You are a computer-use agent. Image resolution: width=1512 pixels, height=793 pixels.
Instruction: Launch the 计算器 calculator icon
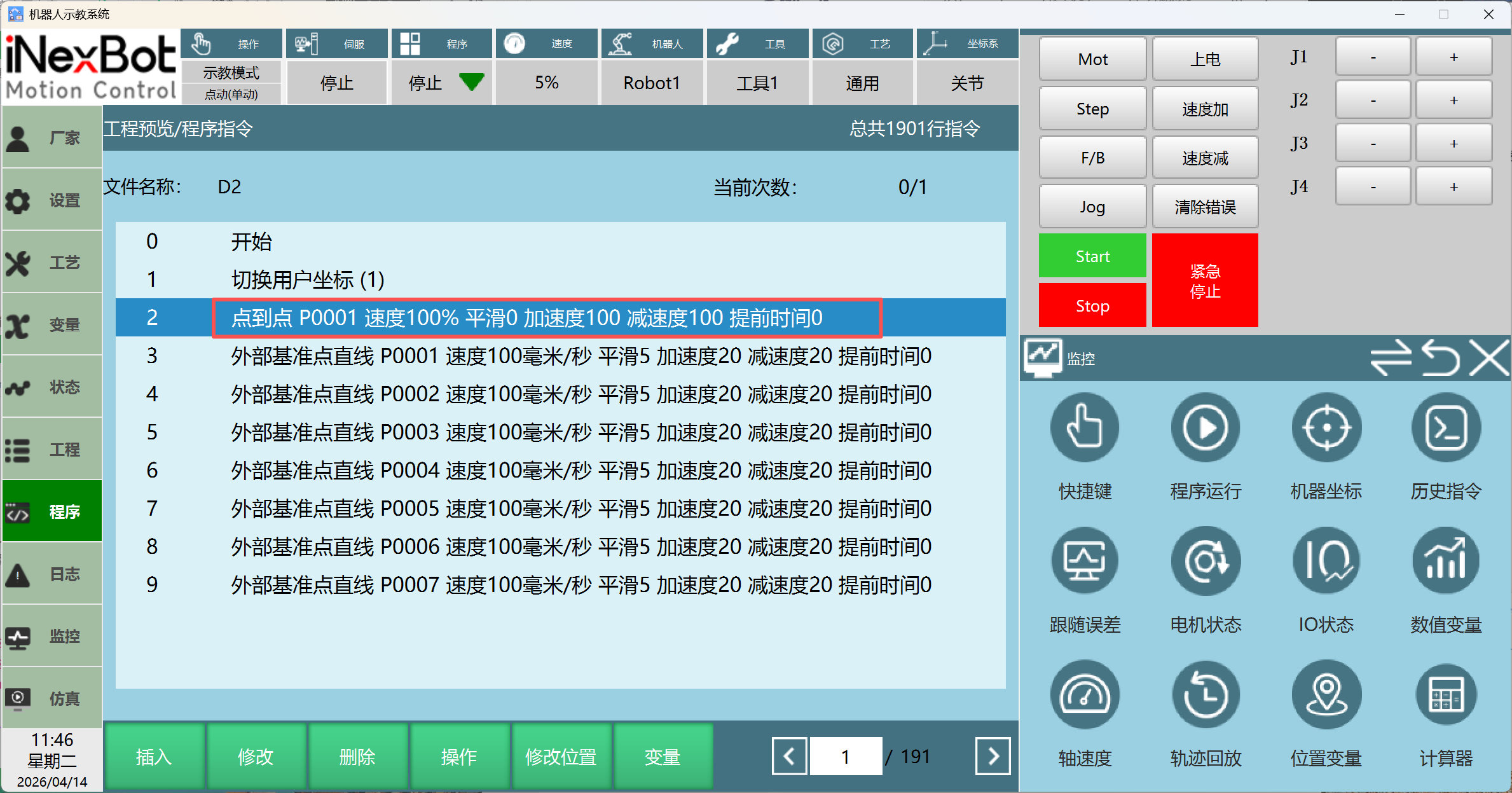point(1446,694)
